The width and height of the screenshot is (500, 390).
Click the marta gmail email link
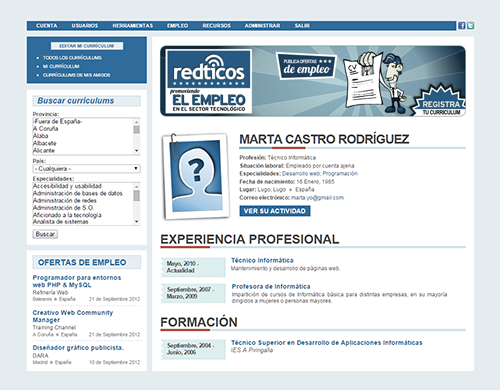(x=317, y=198)
